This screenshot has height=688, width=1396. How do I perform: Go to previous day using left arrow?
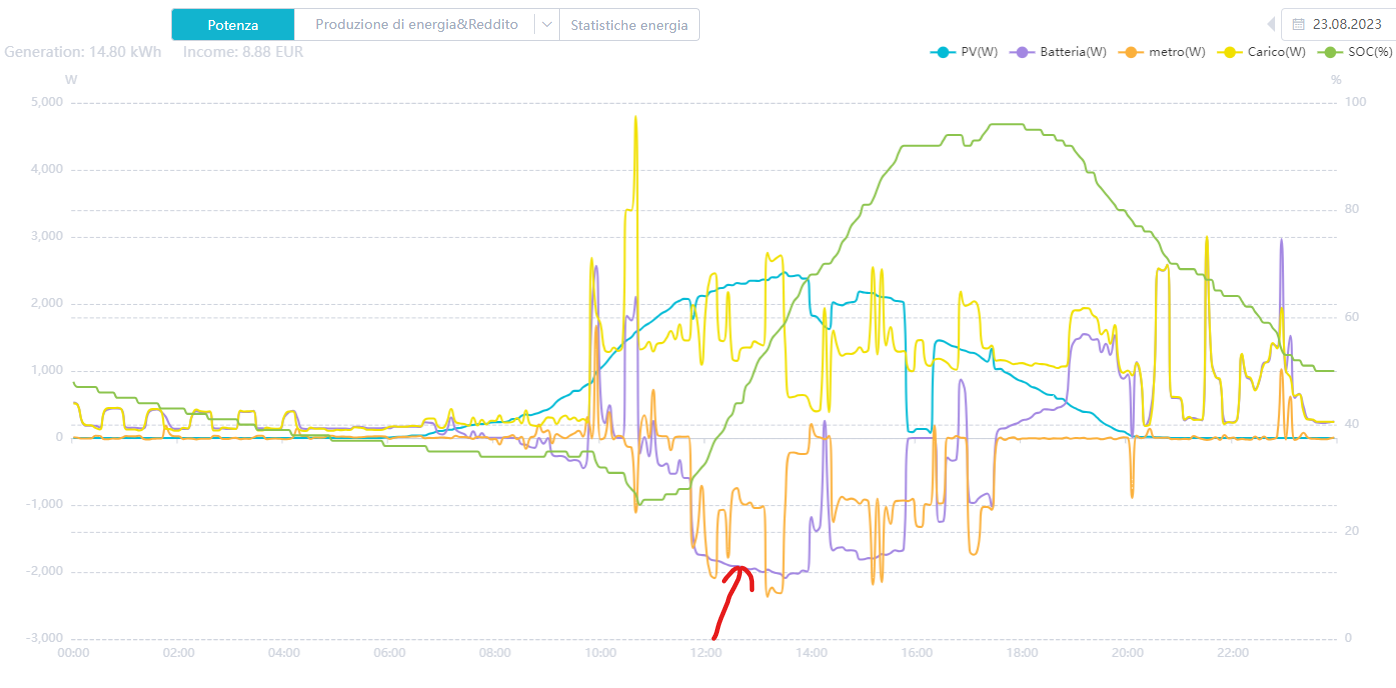click(x=1271, y=24)
